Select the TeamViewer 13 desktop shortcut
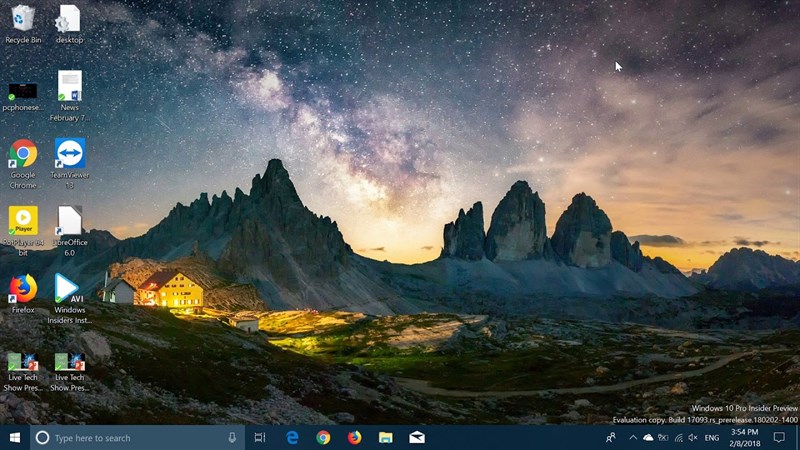This screenshot has width=800, height=450. click(69, 164)
